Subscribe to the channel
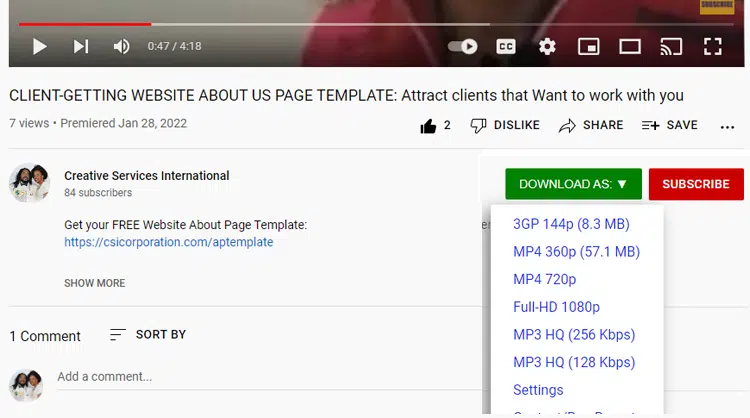Screen dimensions: 750x418 click(696, 184)
